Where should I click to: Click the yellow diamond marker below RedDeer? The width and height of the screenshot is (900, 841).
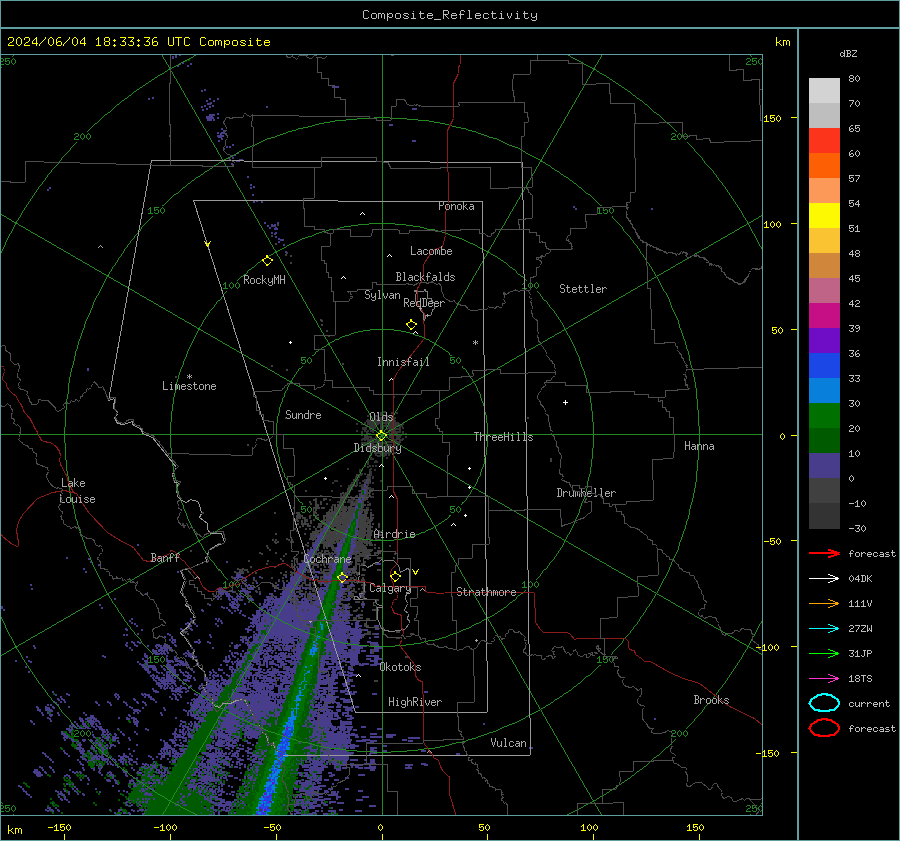point(412,325)
